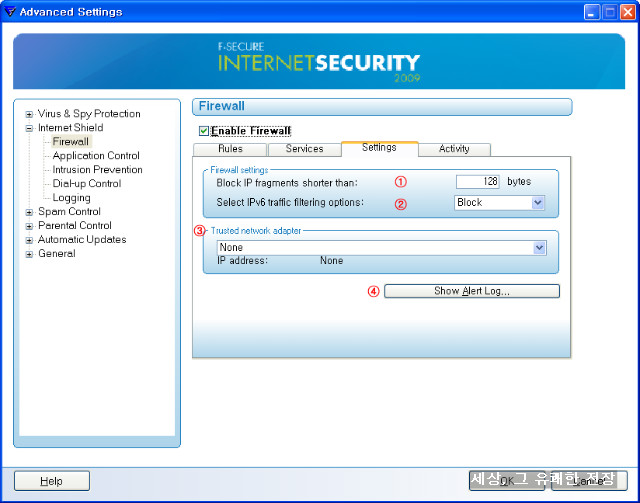This screenshot has width=640, height=503.
Task: Click the F-Secure title bar icon
Action: click(x=10, y=12)
